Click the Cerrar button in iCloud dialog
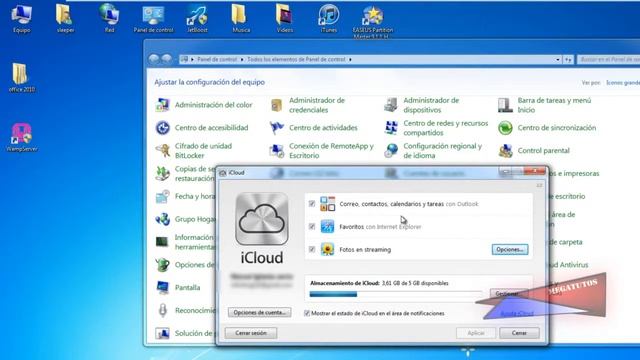The height and width of the screenshot is (360, 640). click(x=519, y=333)
